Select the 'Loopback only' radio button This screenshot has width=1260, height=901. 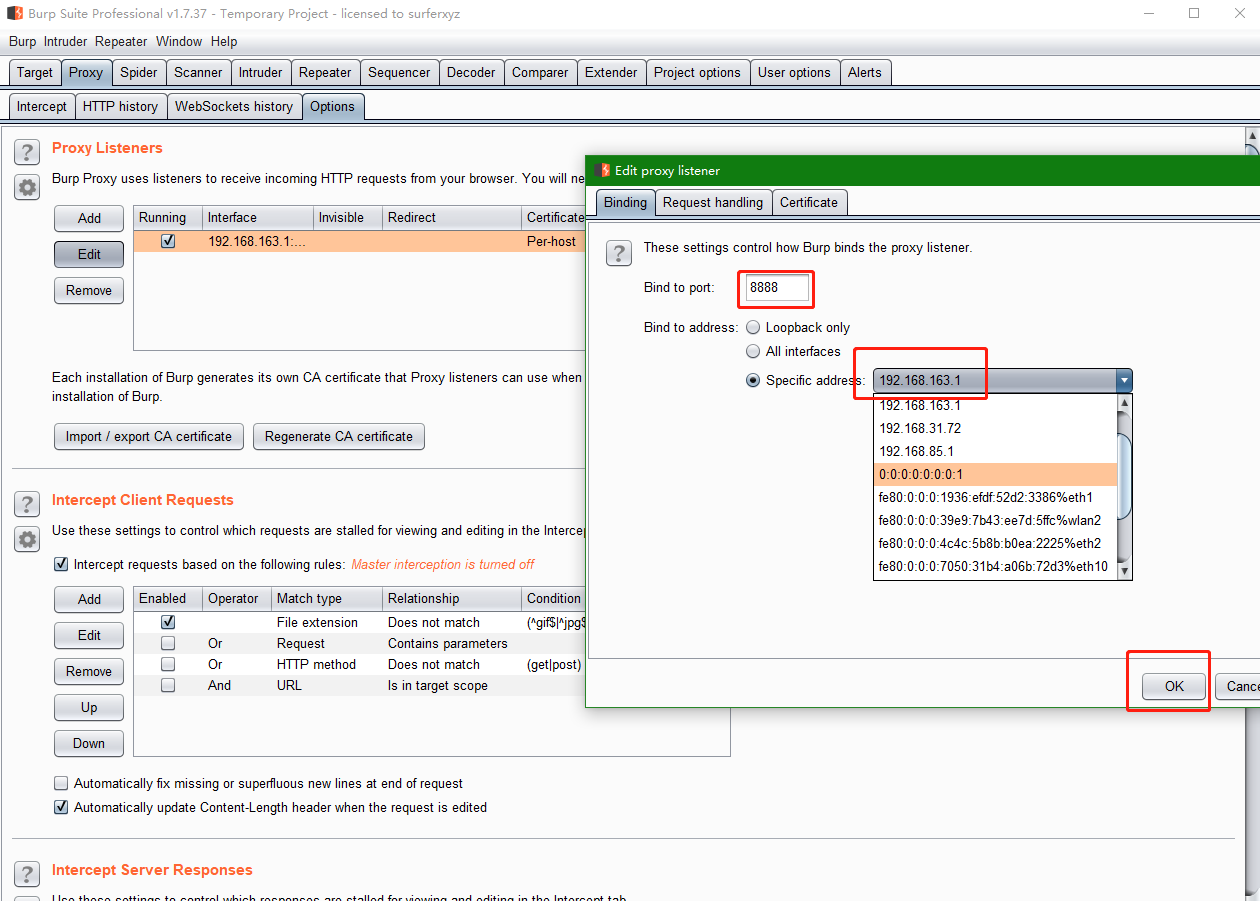[753, 327]
